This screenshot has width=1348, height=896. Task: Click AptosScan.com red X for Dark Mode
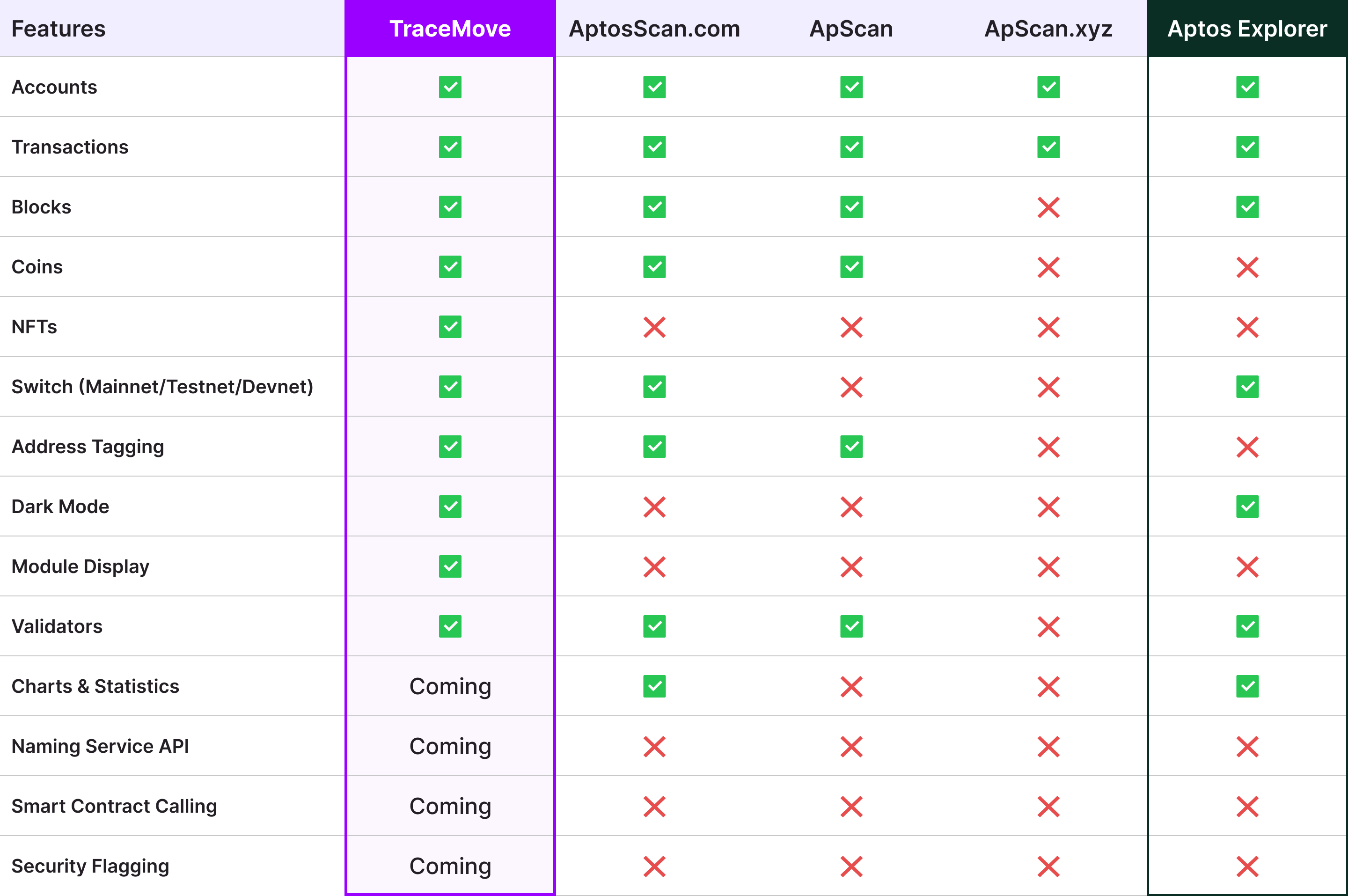click(x=654, y=507)
